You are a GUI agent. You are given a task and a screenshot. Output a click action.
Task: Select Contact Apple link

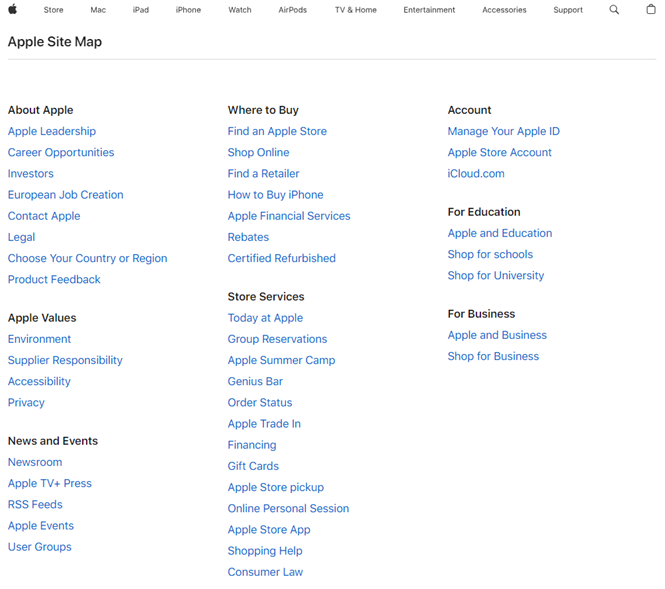(44, 216)
